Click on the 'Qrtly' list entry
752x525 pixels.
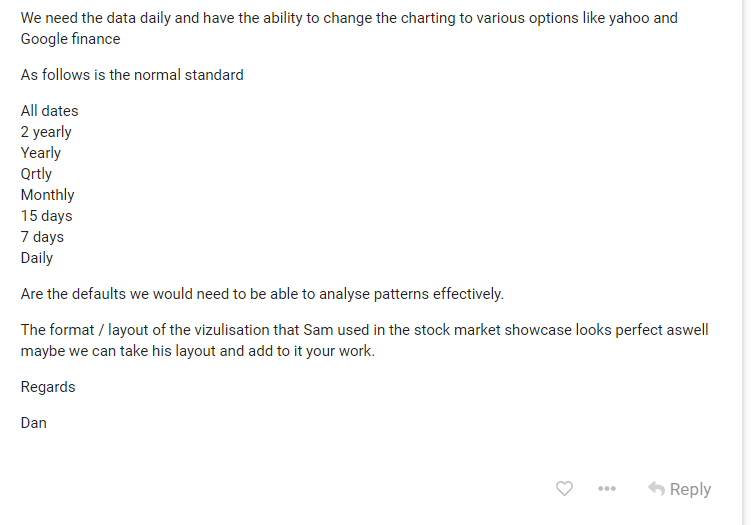(36, 174)
